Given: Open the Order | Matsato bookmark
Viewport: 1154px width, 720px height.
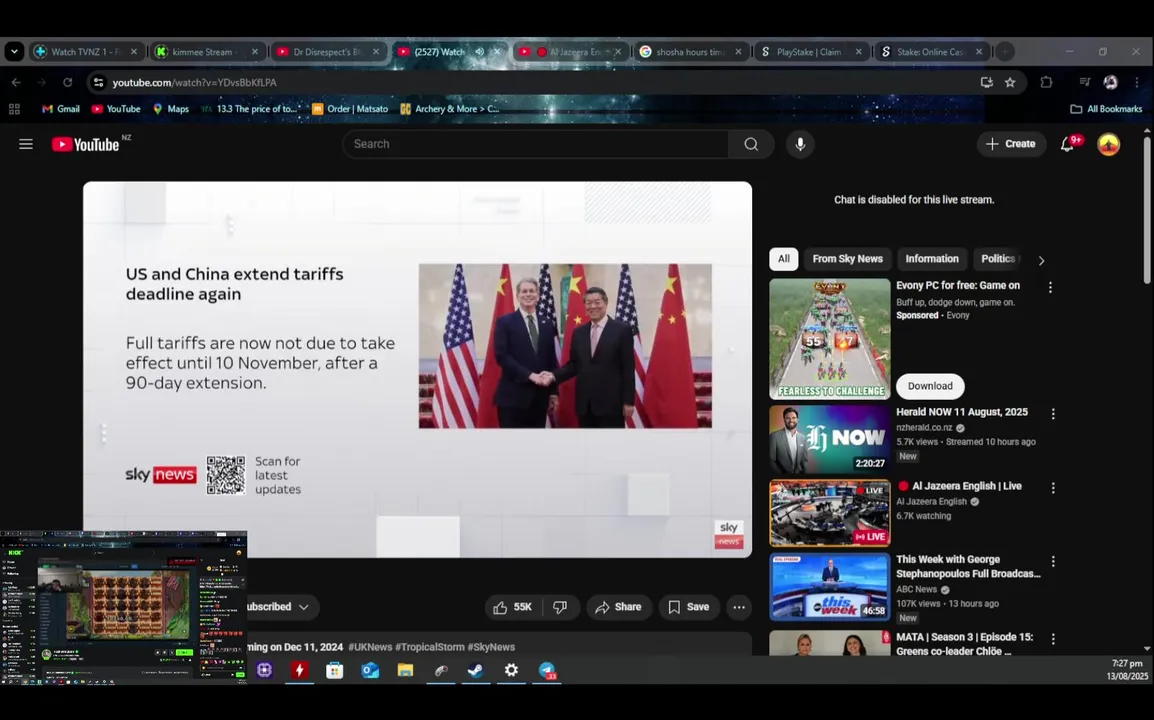Looking at the screenshot, I should (350, 109).
